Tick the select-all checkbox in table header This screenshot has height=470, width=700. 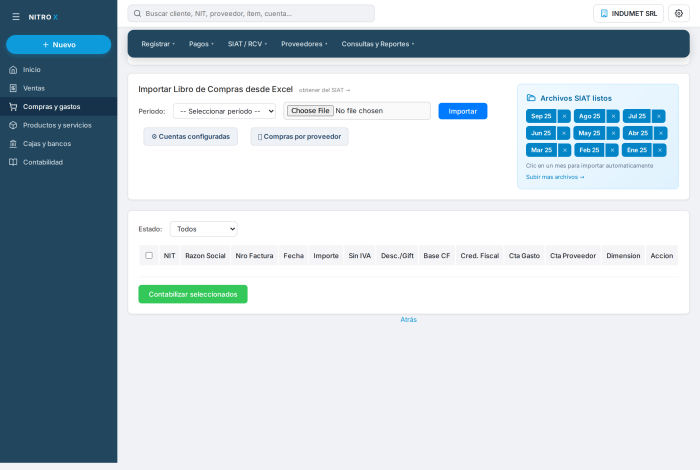(x=149, y=255)
